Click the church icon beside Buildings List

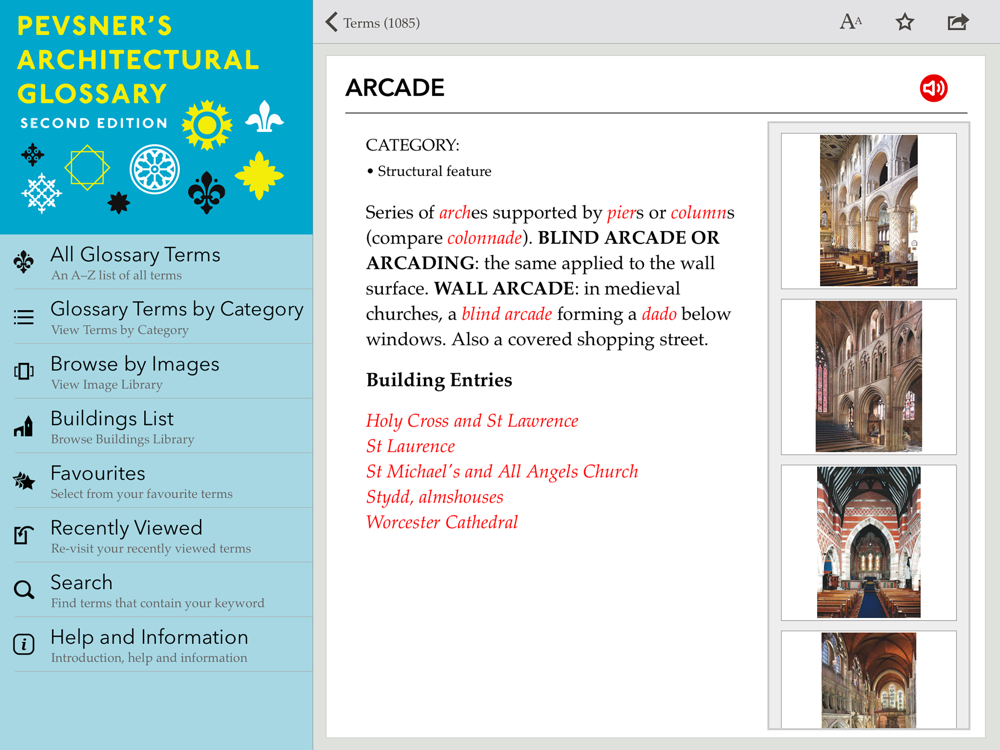tap(24, 426)
